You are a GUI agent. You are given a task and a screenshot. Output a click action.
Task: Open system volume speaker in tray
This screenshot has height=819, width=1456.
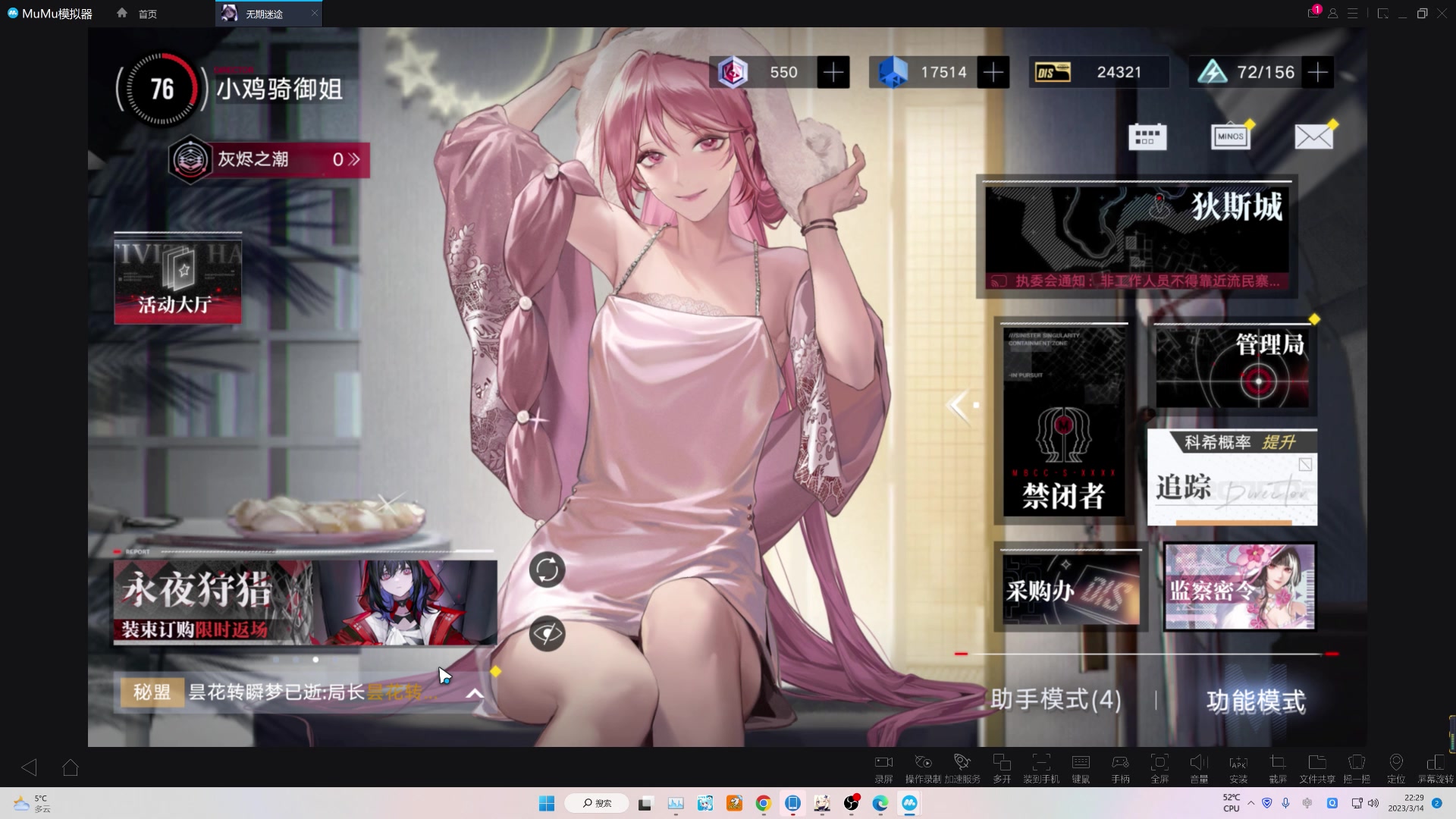[x=1373, y=803]
